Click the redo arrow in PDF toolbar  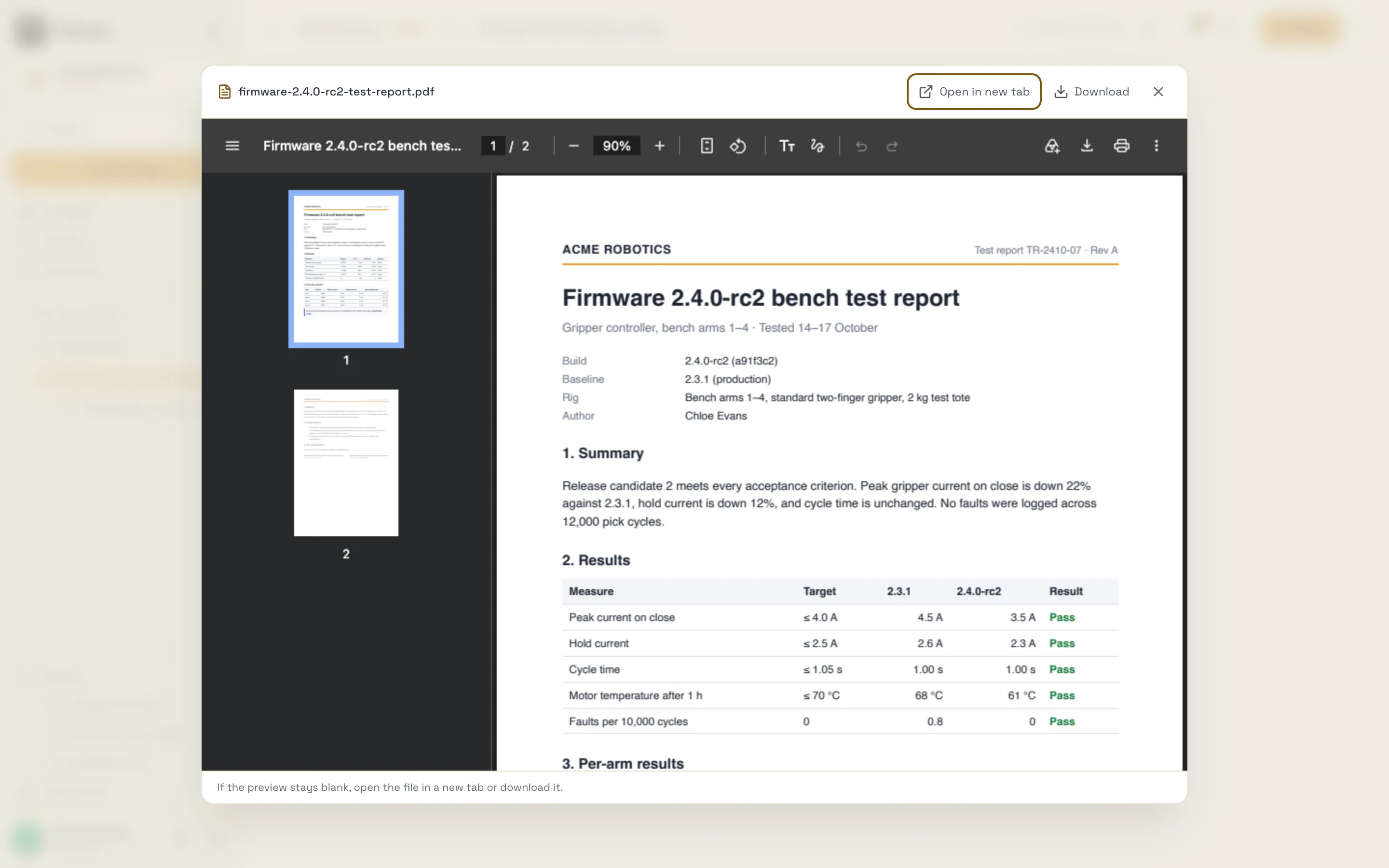click(892, 147)
